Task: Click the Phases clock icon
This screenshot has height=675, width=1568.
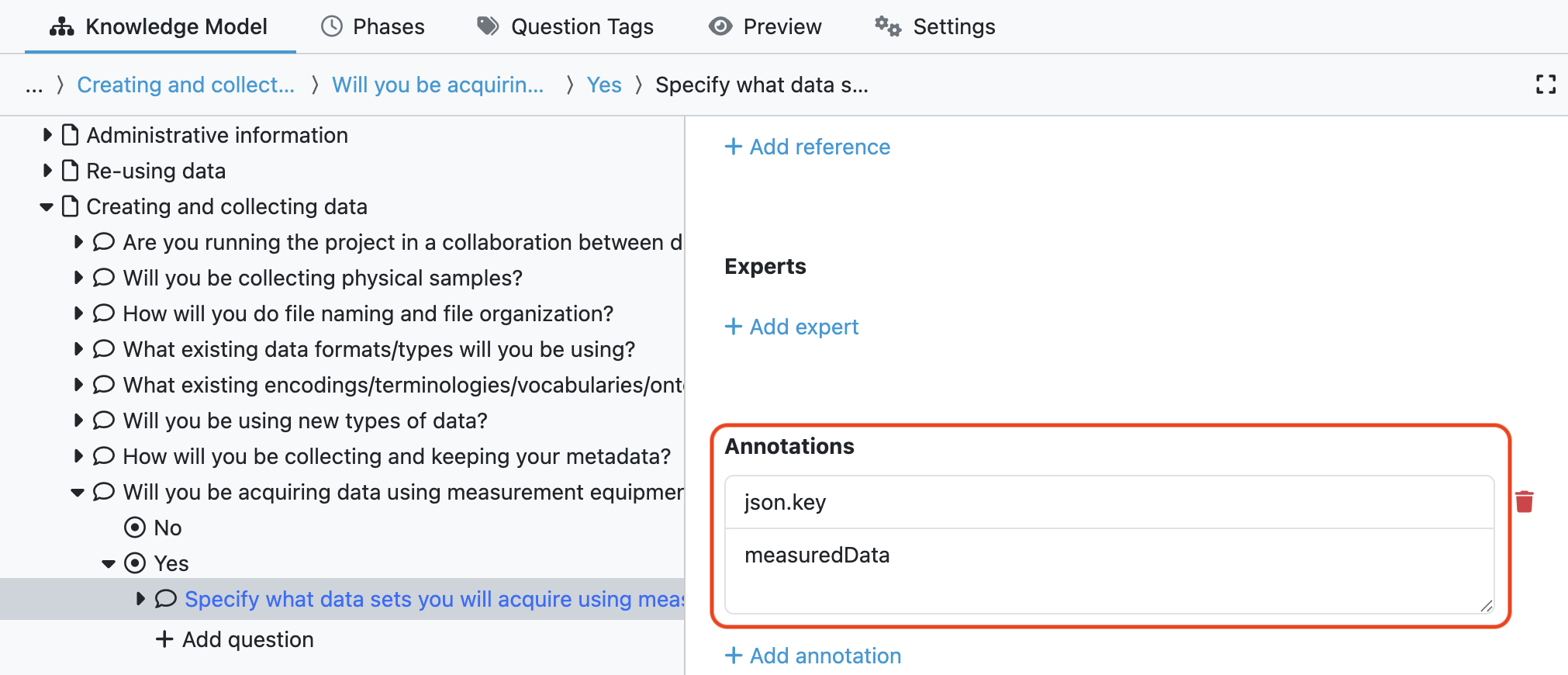Action: click(x=332, y=26)
